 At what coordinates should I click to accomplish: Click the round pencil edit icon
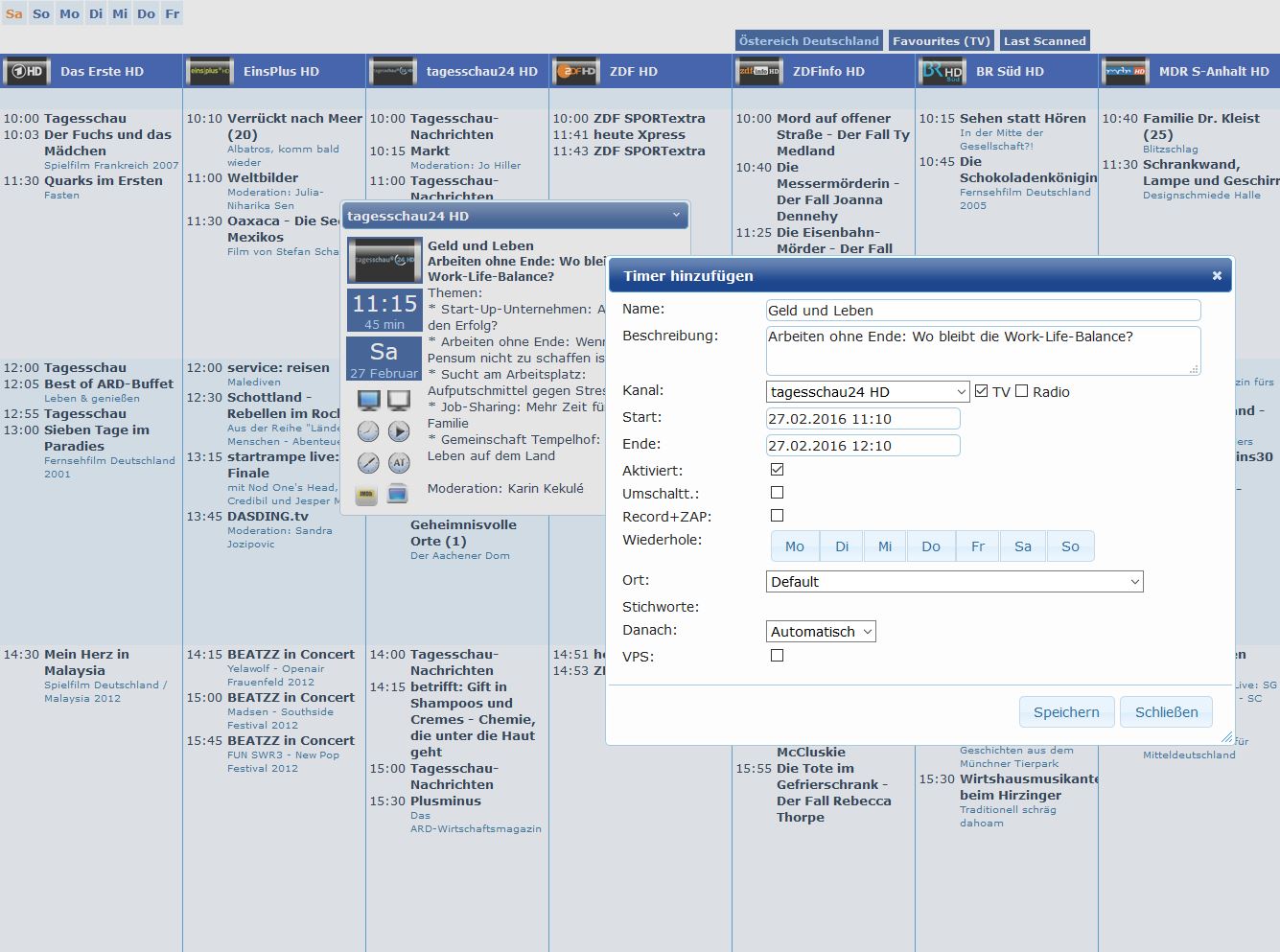[368, 463]
